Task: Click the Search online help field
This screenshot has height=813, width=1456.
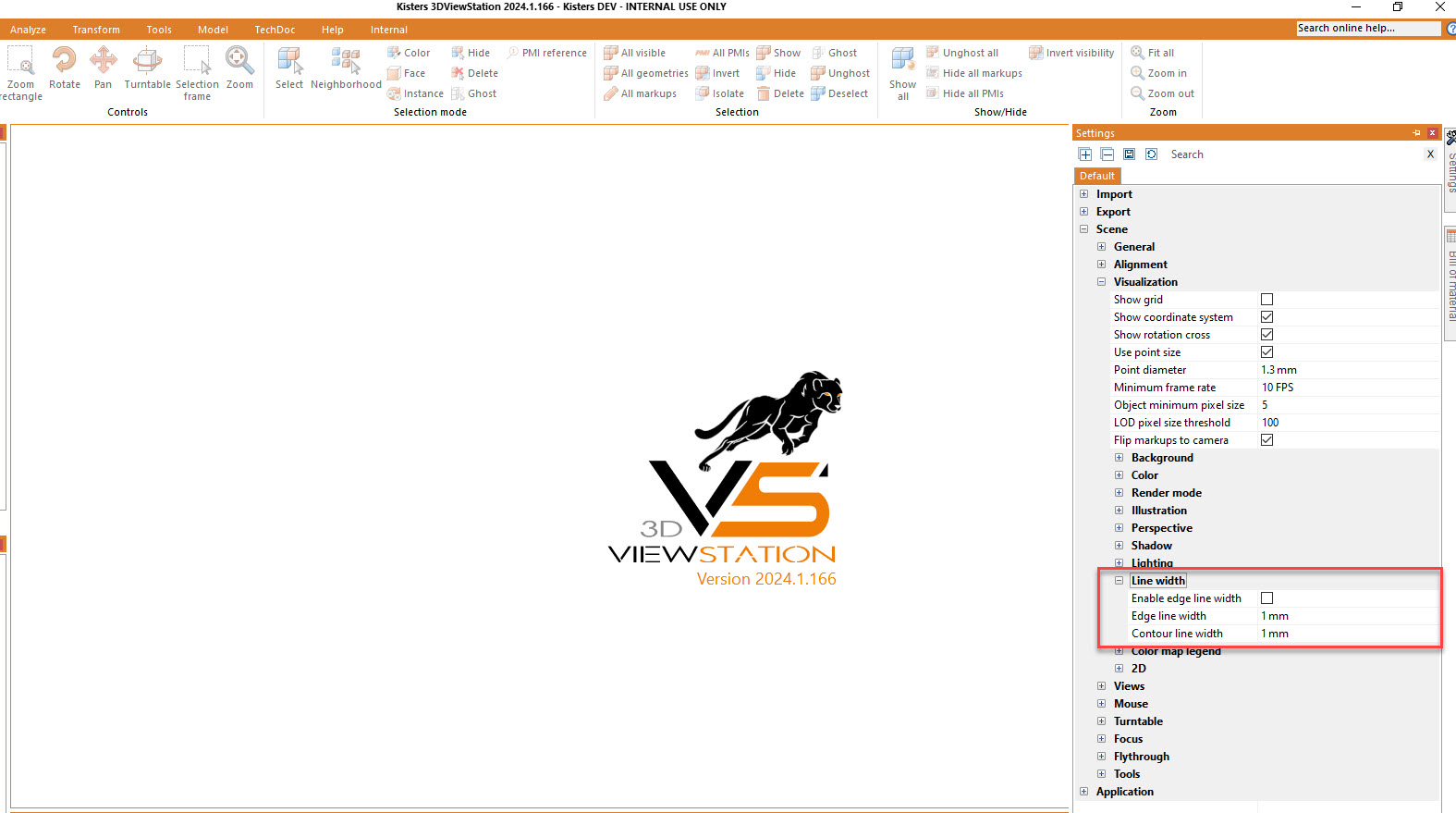Action: tap(1368, 29)
